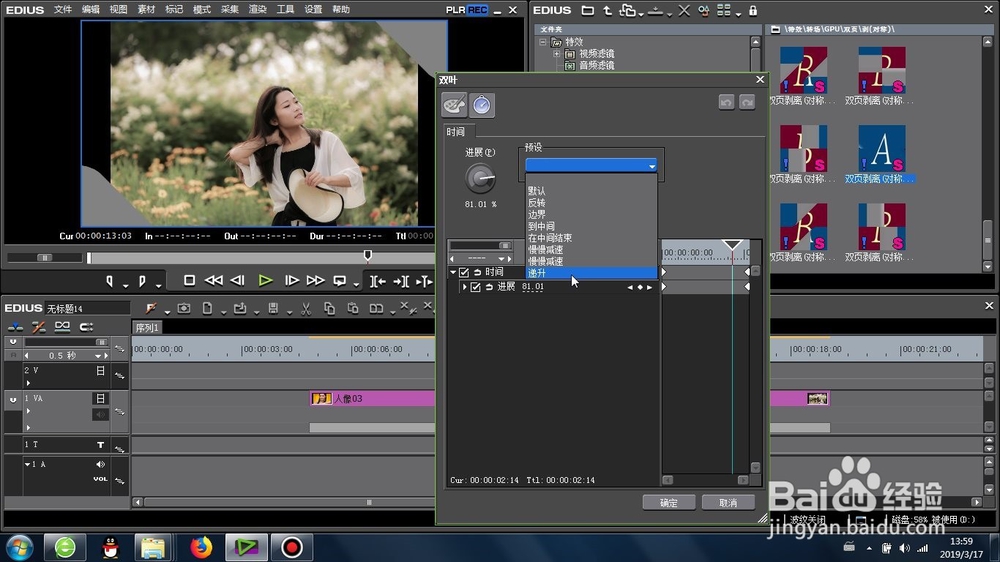Choose the 反转 preset option
This screenshot has width=1000, height=562.
pos(536,203)
